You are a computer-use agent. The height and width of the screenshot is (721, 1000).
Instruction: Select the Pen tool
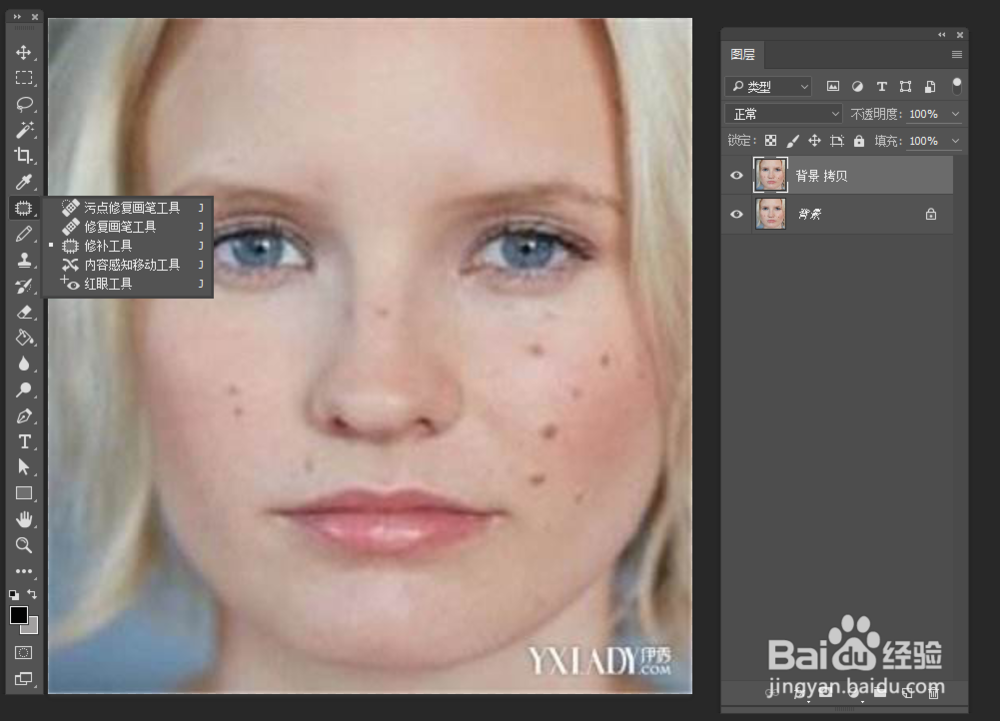pyautogui.click(x=24, y=416)
